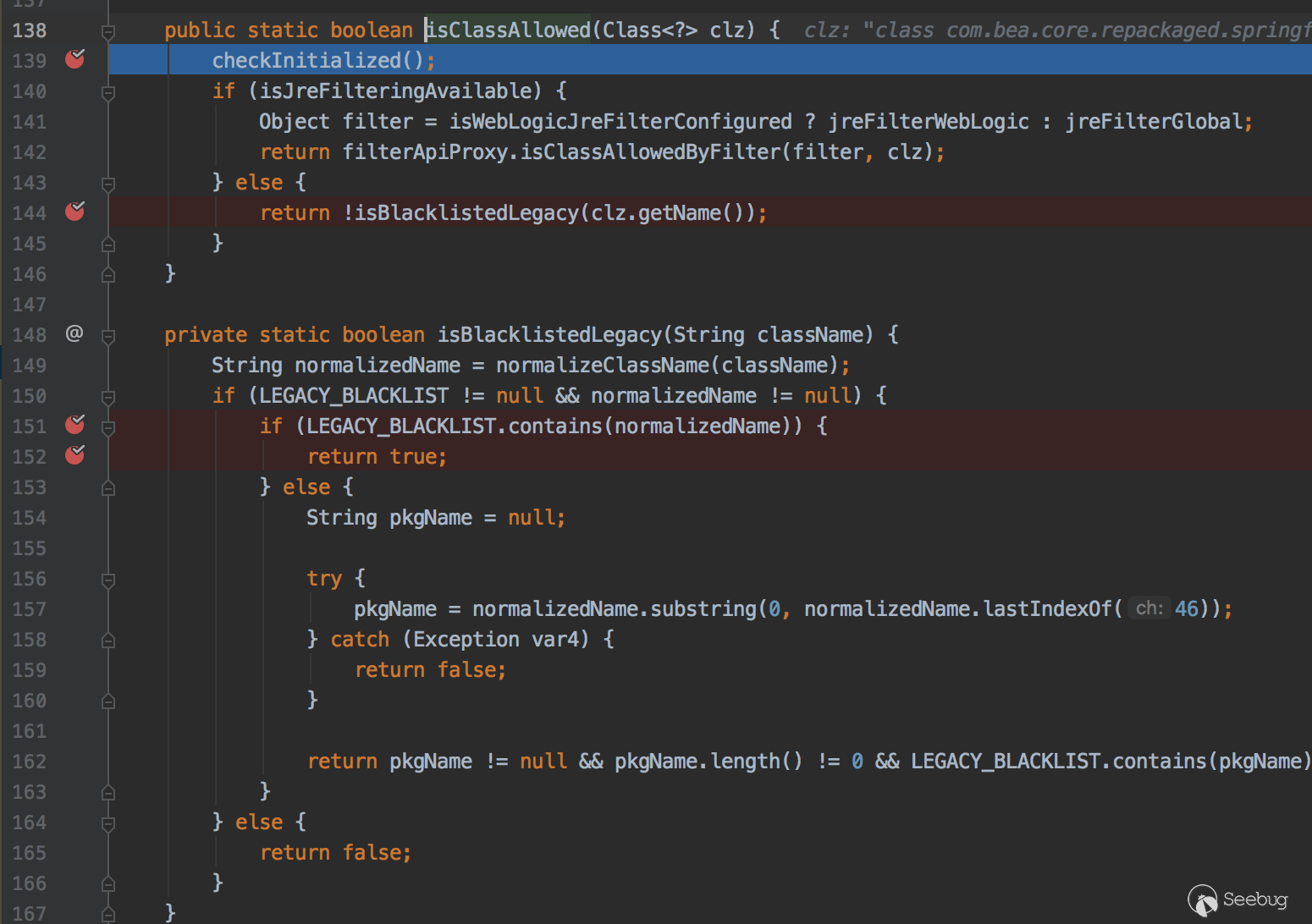Click the length() call on line 162

point(757,761)
